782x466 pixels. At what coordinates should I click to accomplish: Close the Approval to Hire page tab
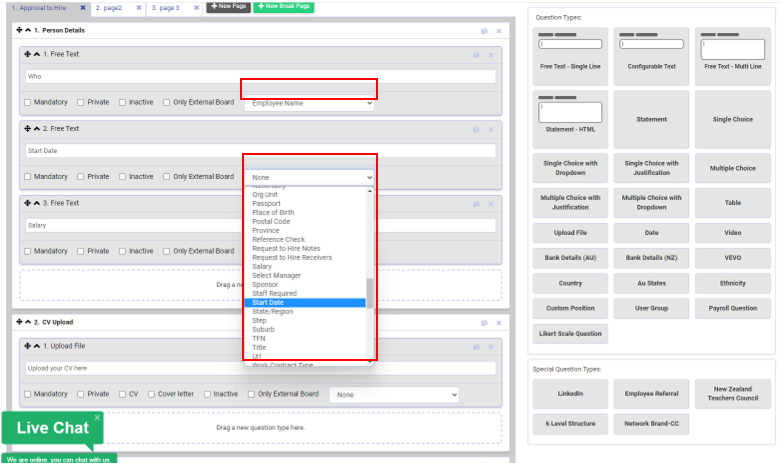pyautogui.click(x=83, y=8)
